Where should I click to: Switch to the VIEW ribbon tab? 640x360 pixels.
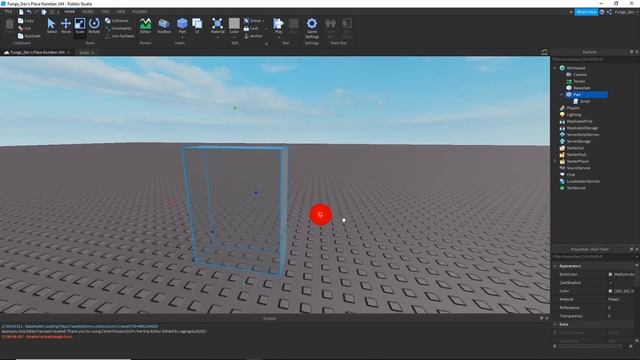[x=121, y=12]
